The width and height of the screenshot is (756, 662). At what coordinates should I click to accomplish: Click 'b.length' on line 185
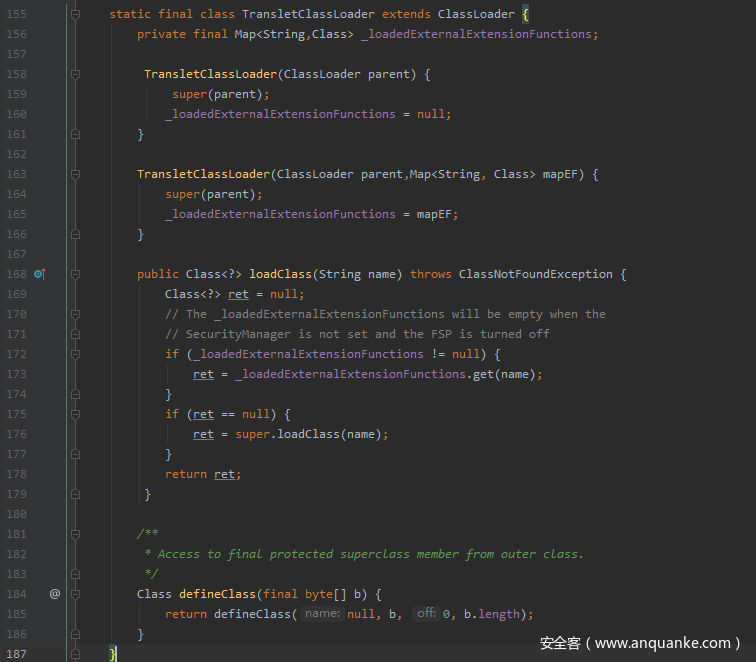(491, 614)
